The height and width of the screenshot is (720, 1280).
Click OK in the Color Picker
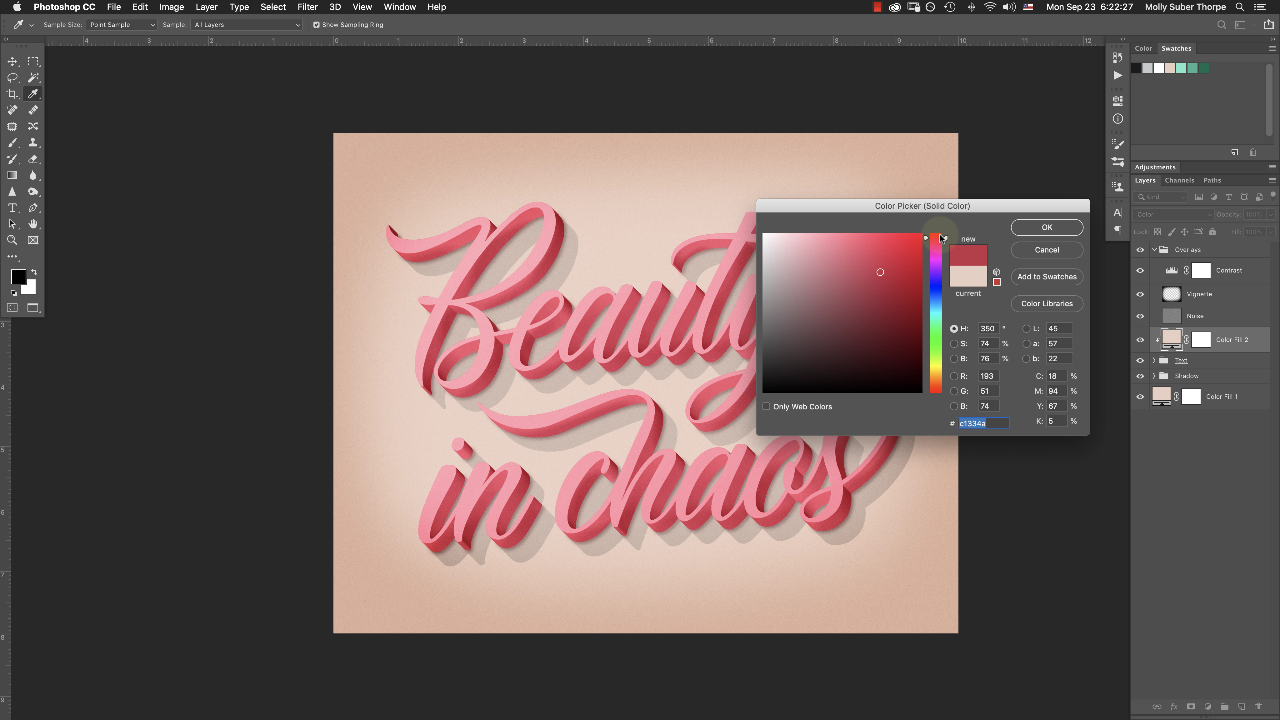tap(1046, 227)
